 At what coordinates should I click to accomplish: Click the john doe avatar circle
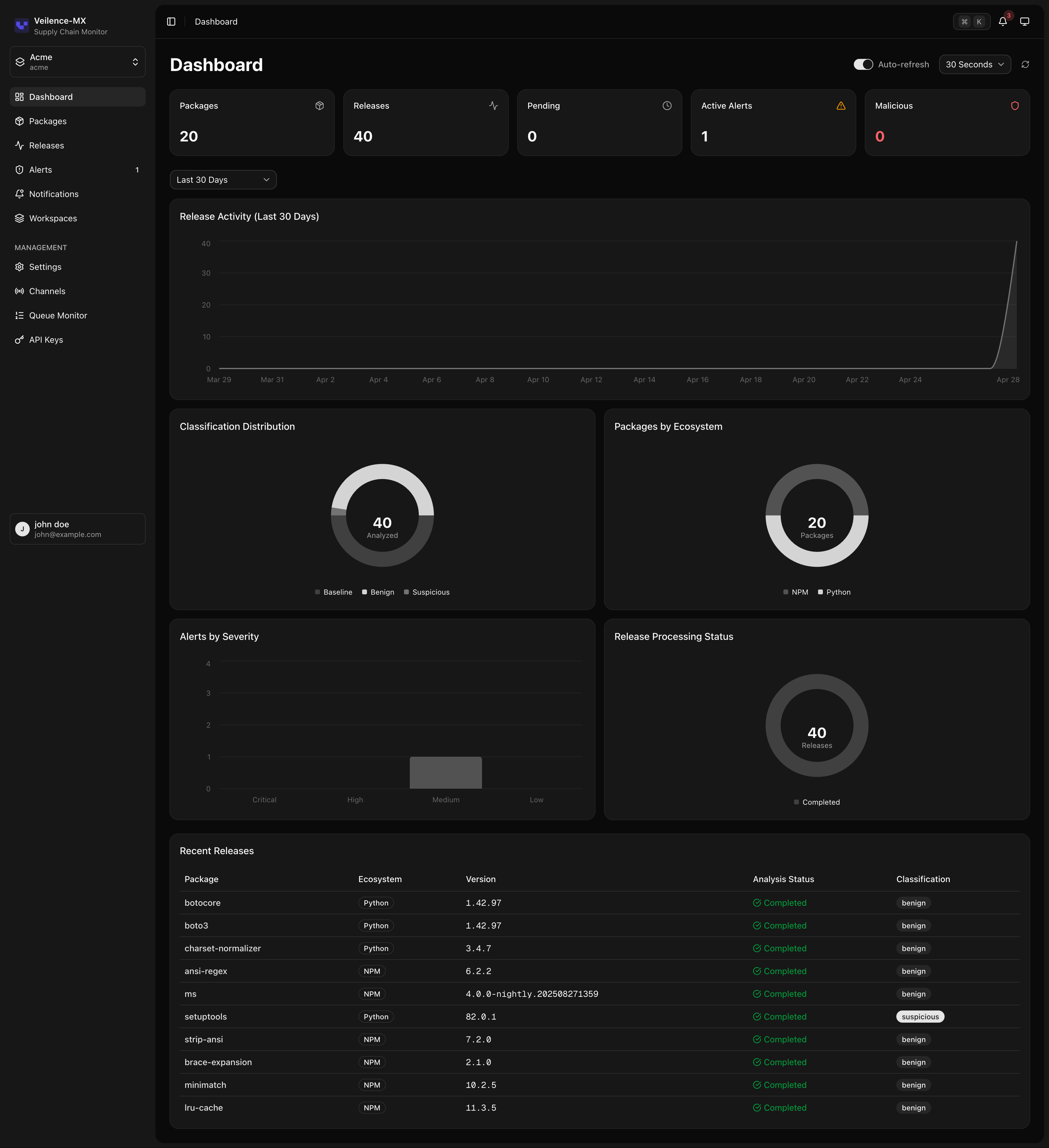(x=22, y=529)
